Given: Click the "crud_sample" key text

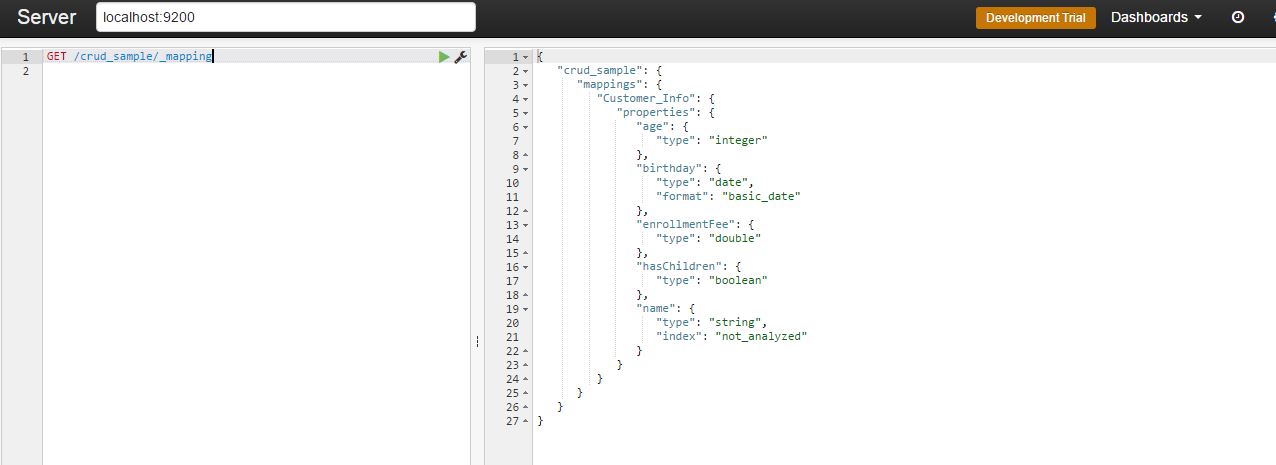Looking at the screenshot, I should pyautogui.click(x=599, y=71).
